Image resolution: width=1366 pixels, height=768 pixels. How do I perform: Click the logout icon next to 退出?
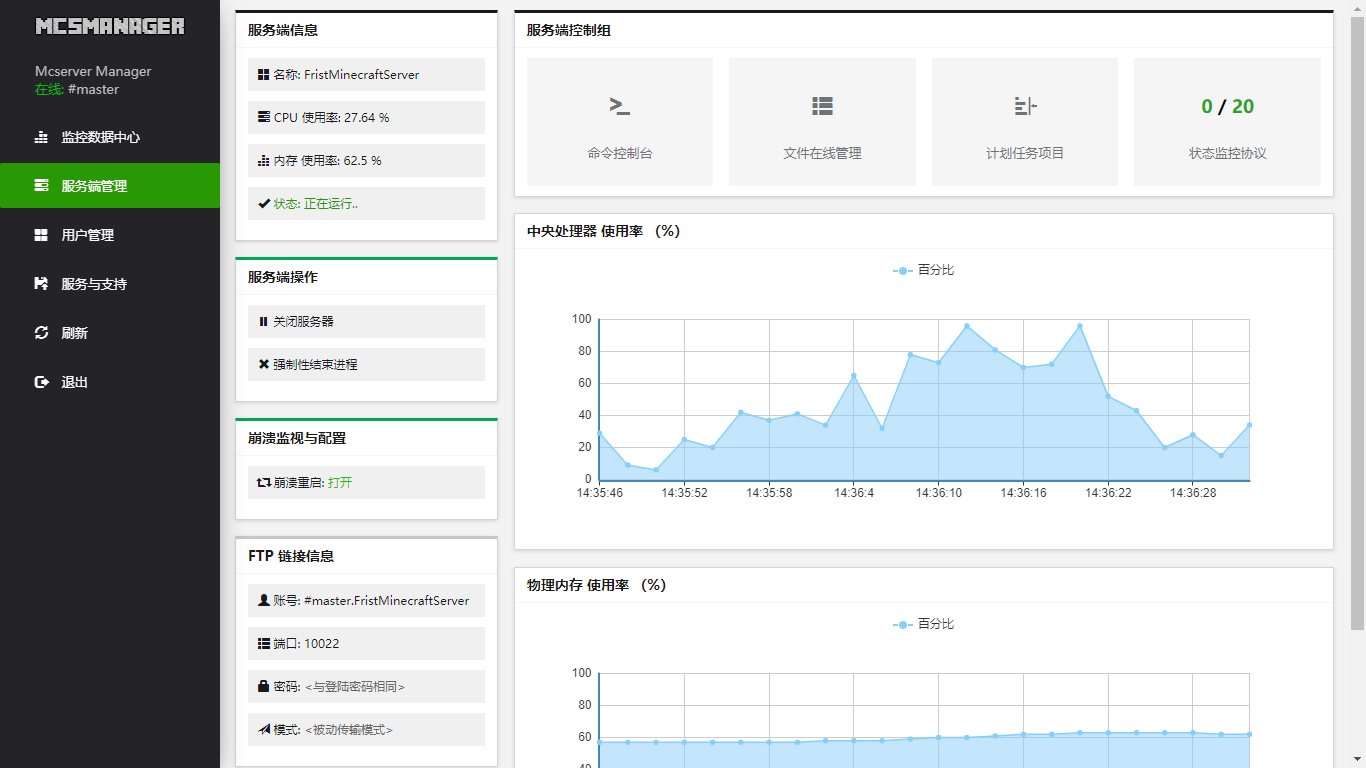[41, 382]
